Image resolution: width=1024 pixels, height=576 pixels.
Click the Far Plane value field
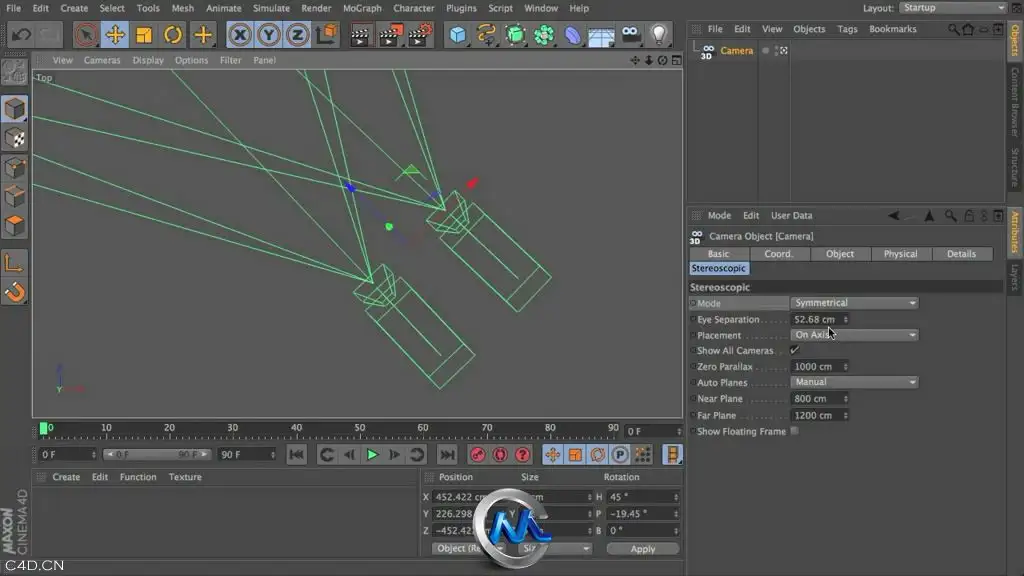click(816, 415)
